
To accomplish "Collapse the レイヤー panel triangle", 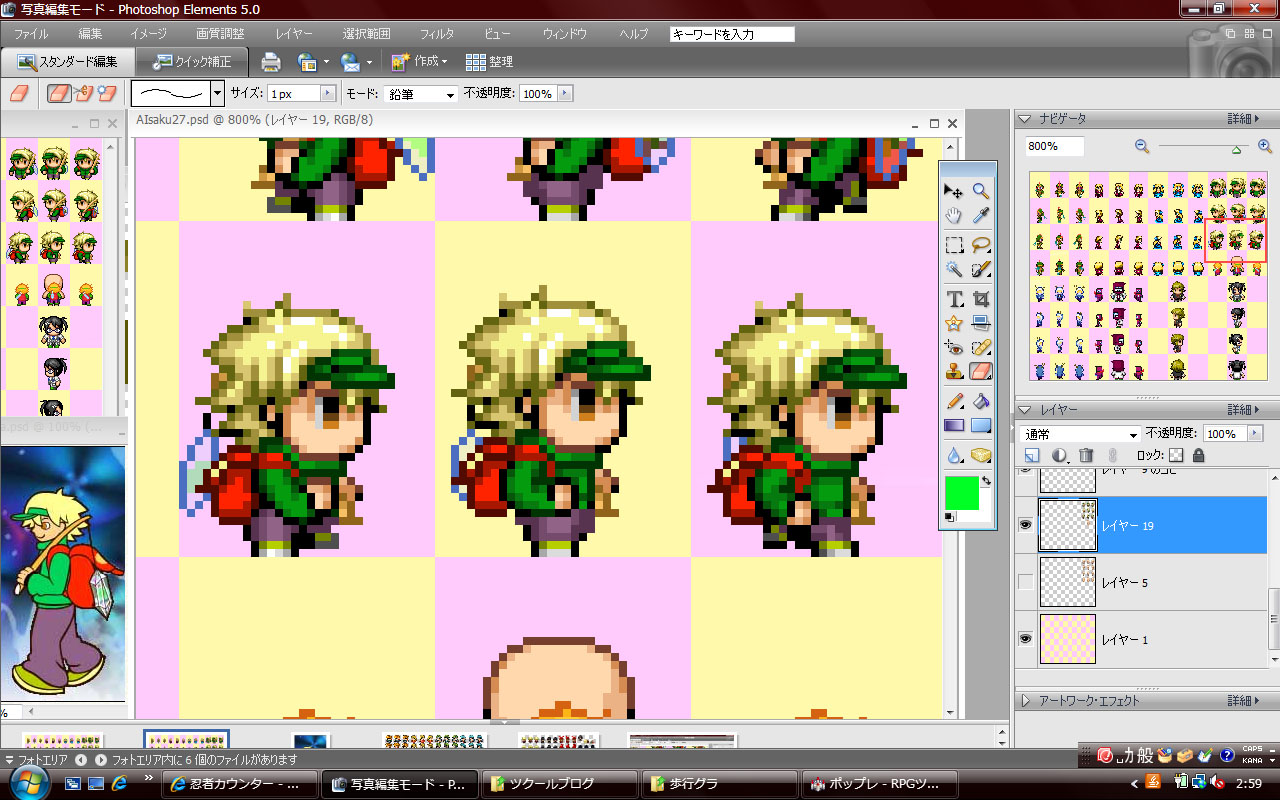I will (x=1024, y=410).
